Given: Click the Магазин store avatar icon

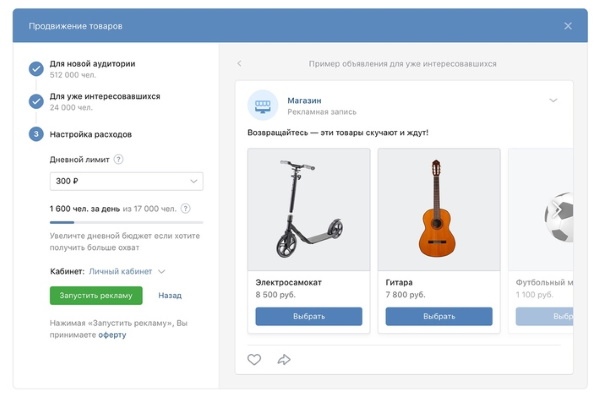Looking at the screenshot, I should pyautogui.click(x=262, y=105).
